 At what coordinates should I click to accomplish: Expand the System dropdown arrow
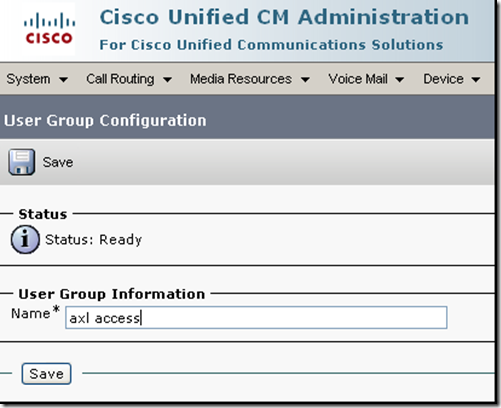[x=63, y=80]
